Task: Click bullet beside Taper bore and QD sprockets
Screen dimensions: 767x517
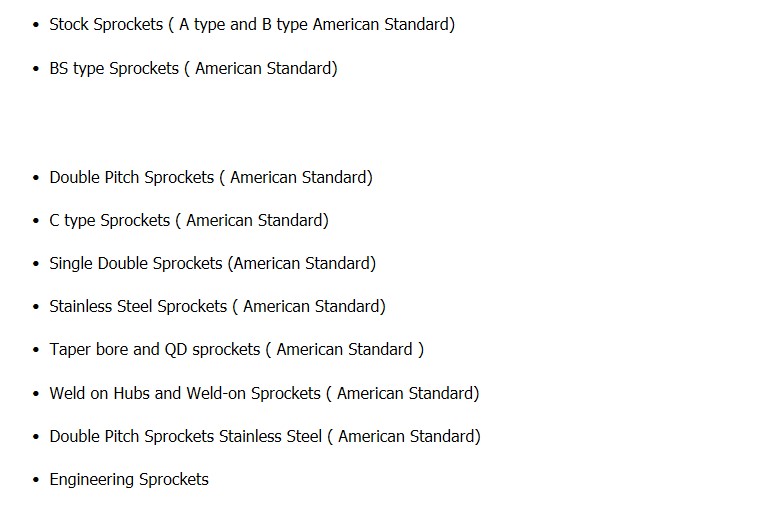Action: (x=36, y=350)
